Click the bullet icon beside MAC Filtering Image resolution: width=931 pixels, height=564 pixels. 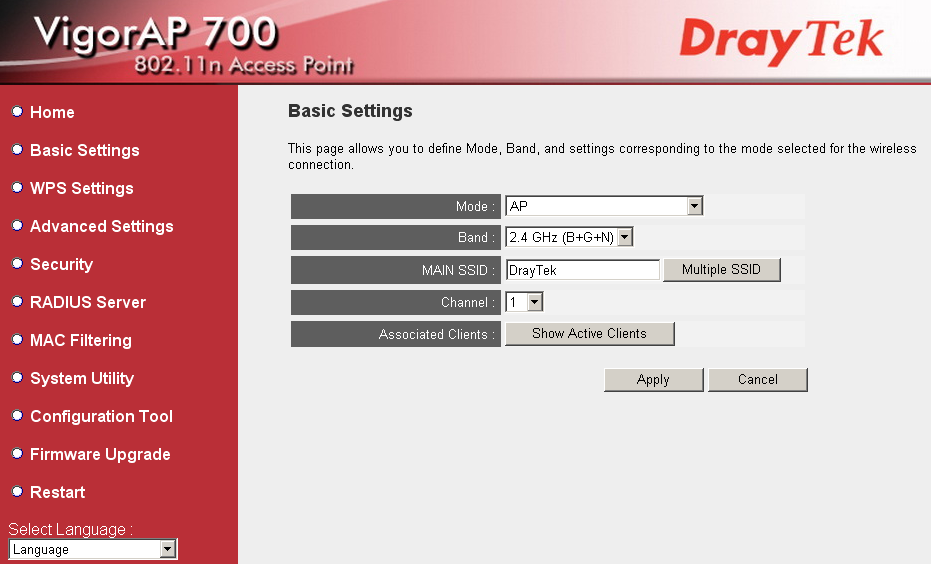point(17,339)
